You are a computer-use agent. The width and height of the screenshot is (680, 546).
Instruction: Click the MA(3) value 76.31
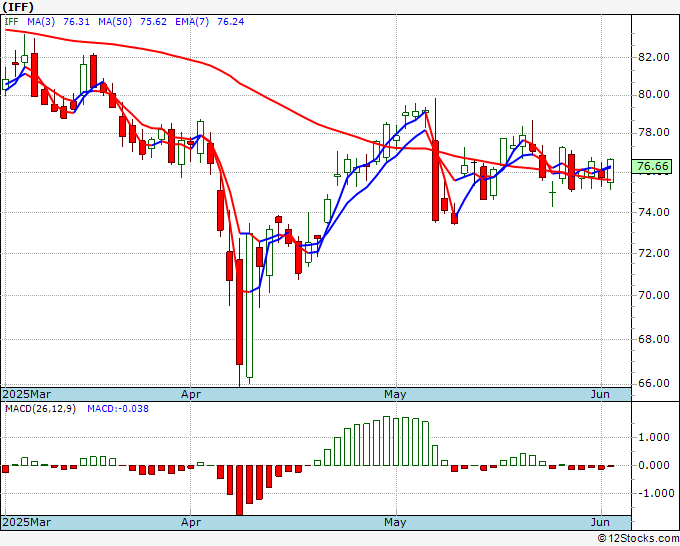pos(76,22)
